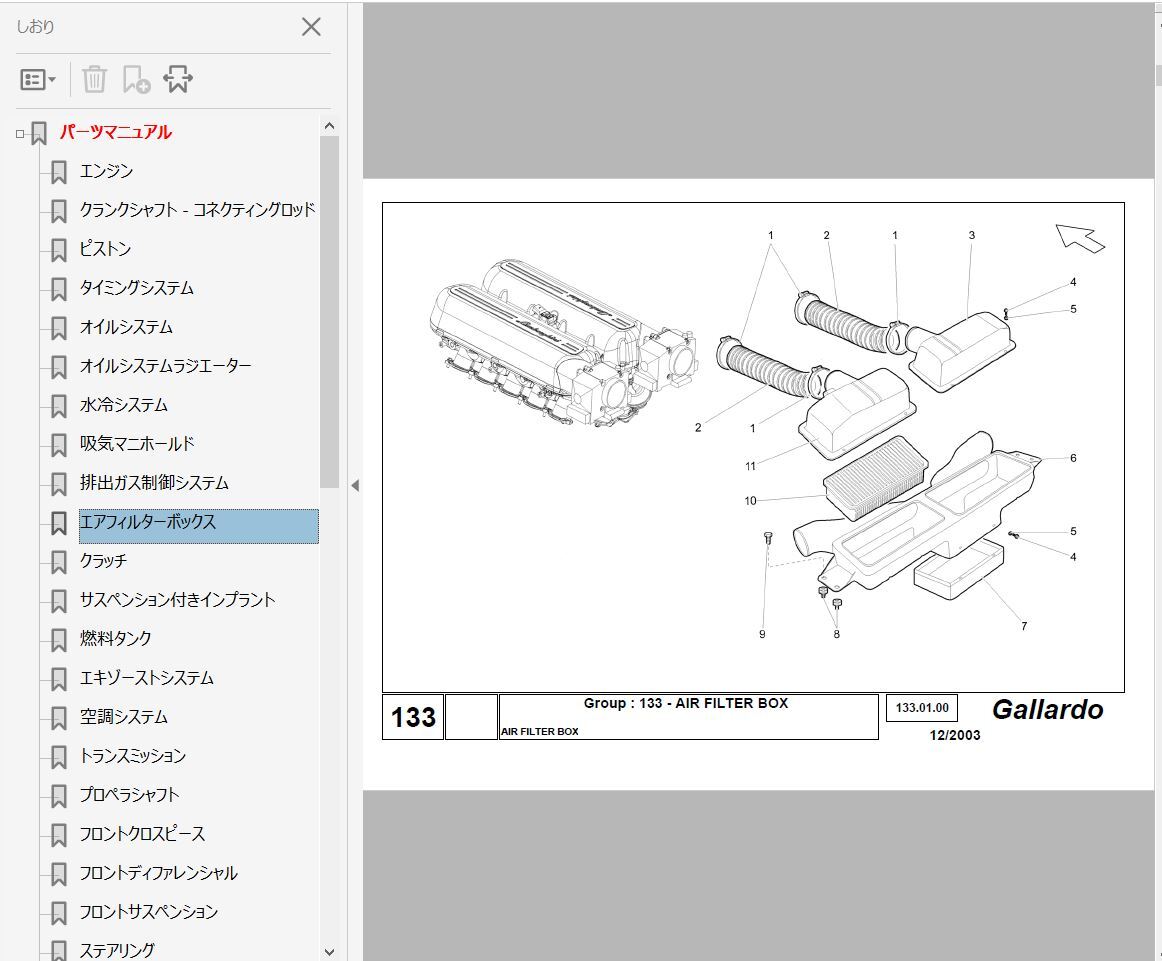Click the 12/2003 date text
The image size is (1162, 961).
955,735
